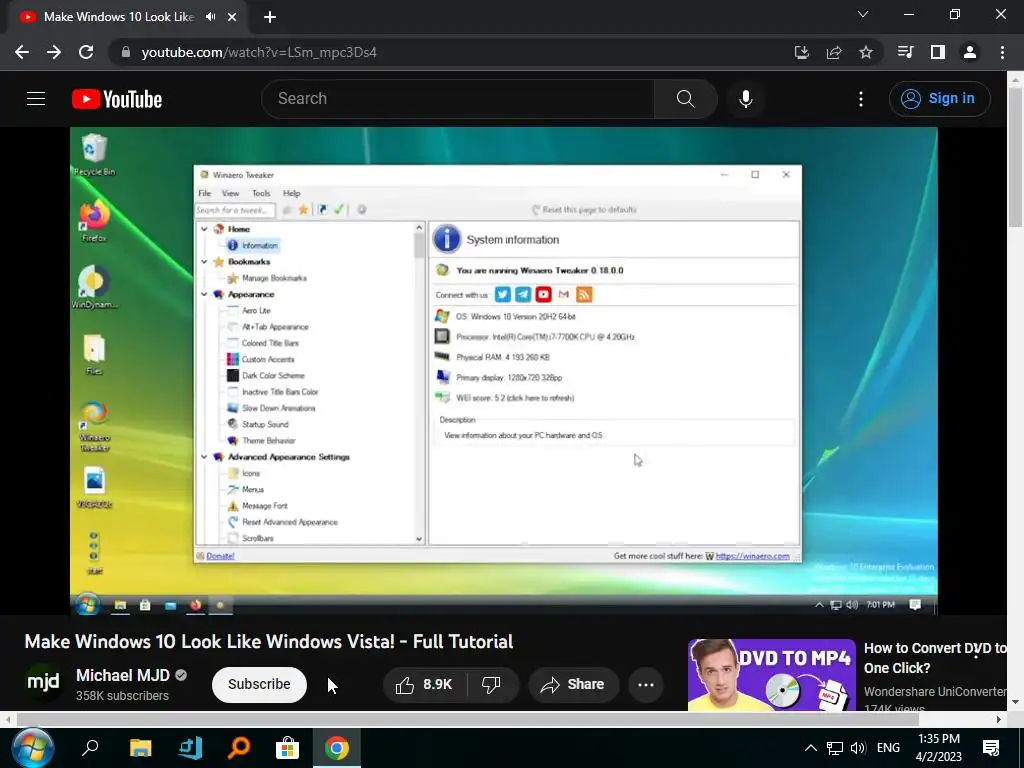Click the video title text
Screen dimensions: 1024x768
tap(269, 641)
